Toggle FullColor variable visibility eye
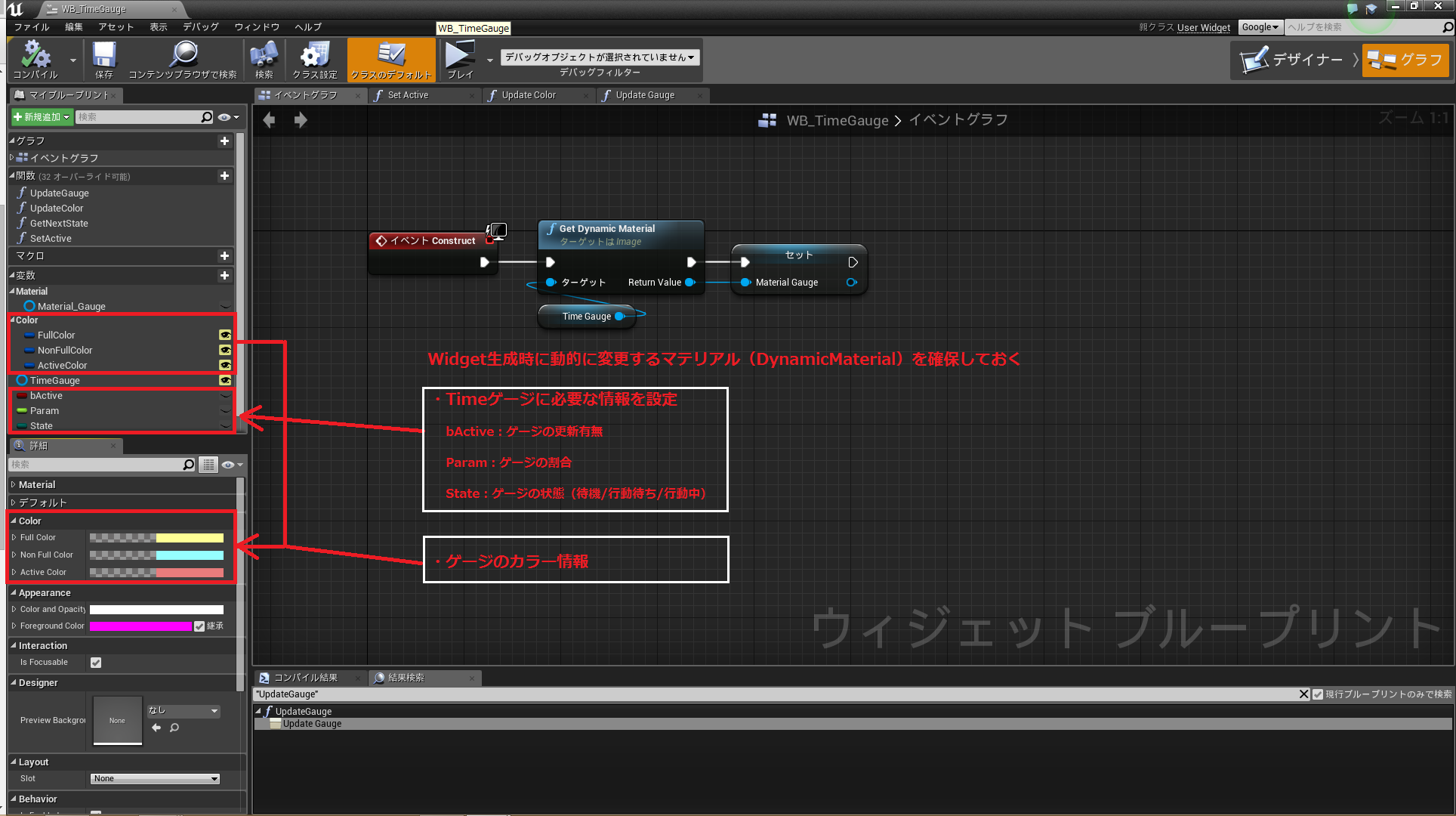 (224, 335)
